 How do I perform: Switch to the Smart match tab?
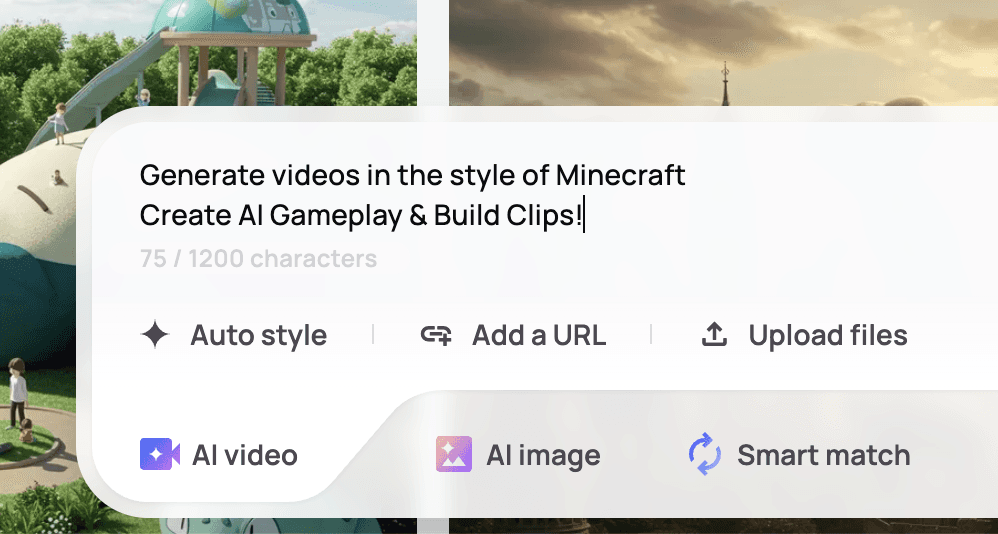(x=799, y=455)
